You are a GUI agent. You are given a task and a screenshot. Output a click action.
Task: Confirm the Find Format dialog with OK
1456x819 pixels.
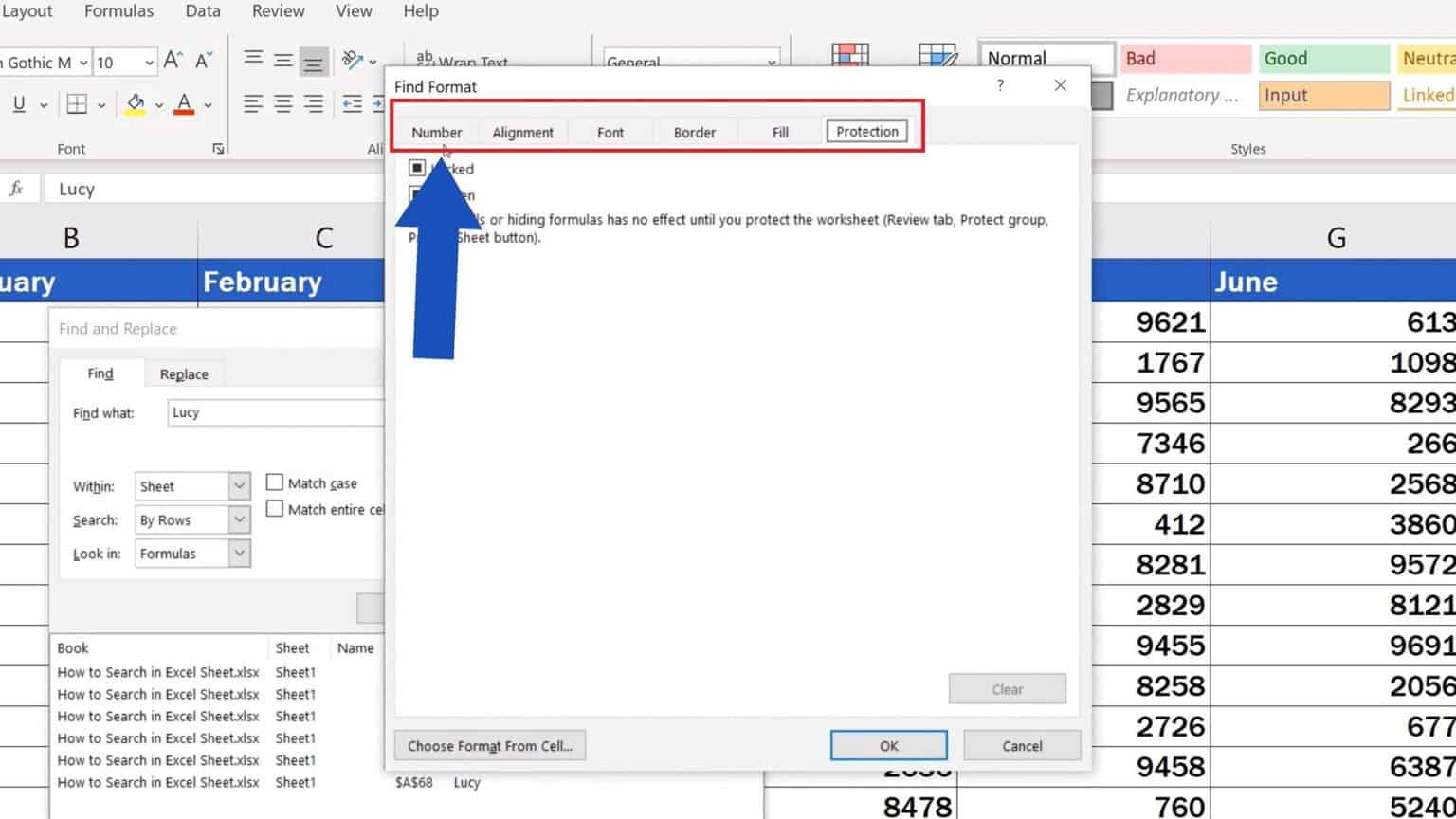click(x=888, y=745)
